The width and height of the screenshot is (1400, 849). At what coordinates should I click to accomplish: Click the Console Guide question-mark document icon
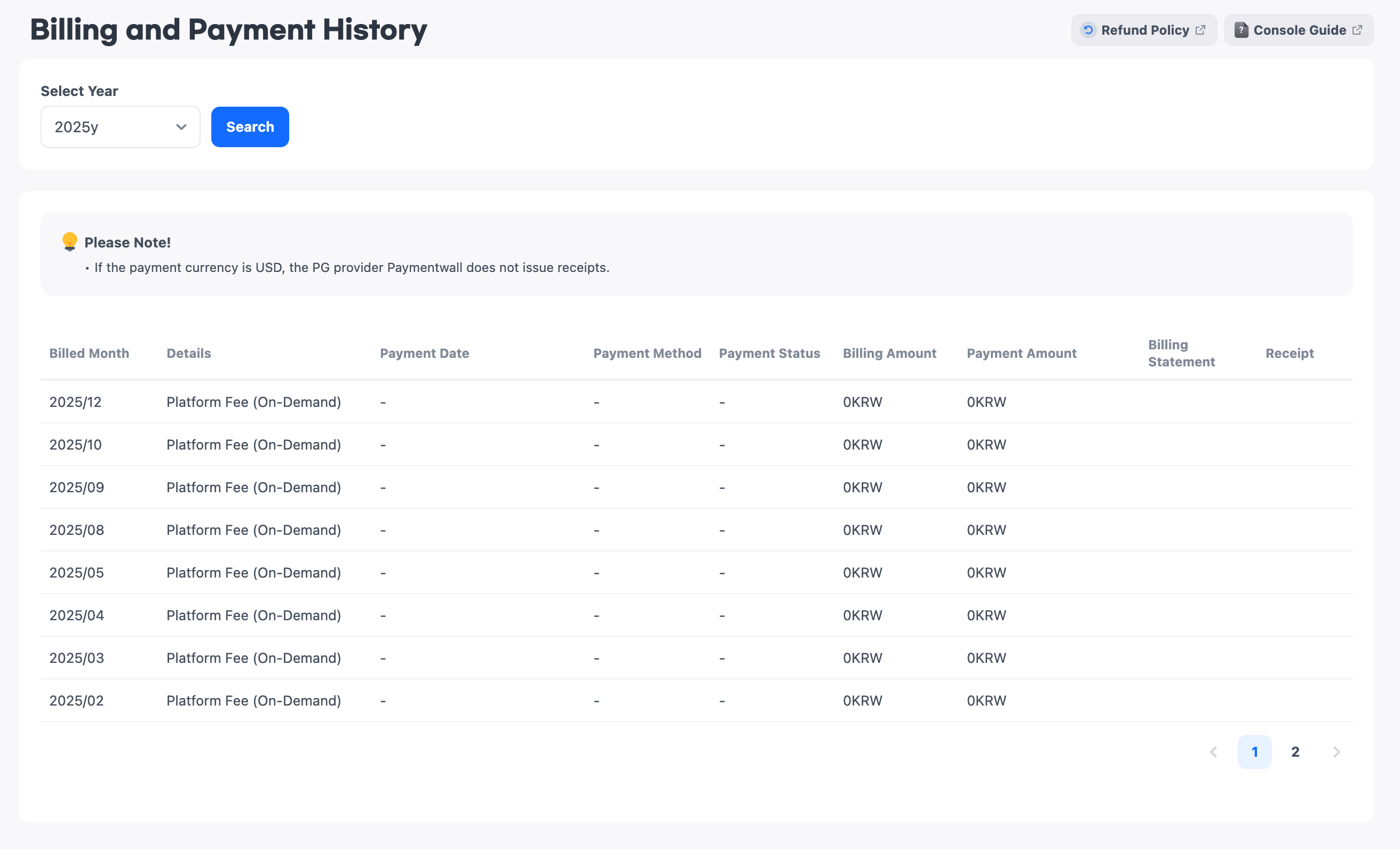(x=1241, y=30)
